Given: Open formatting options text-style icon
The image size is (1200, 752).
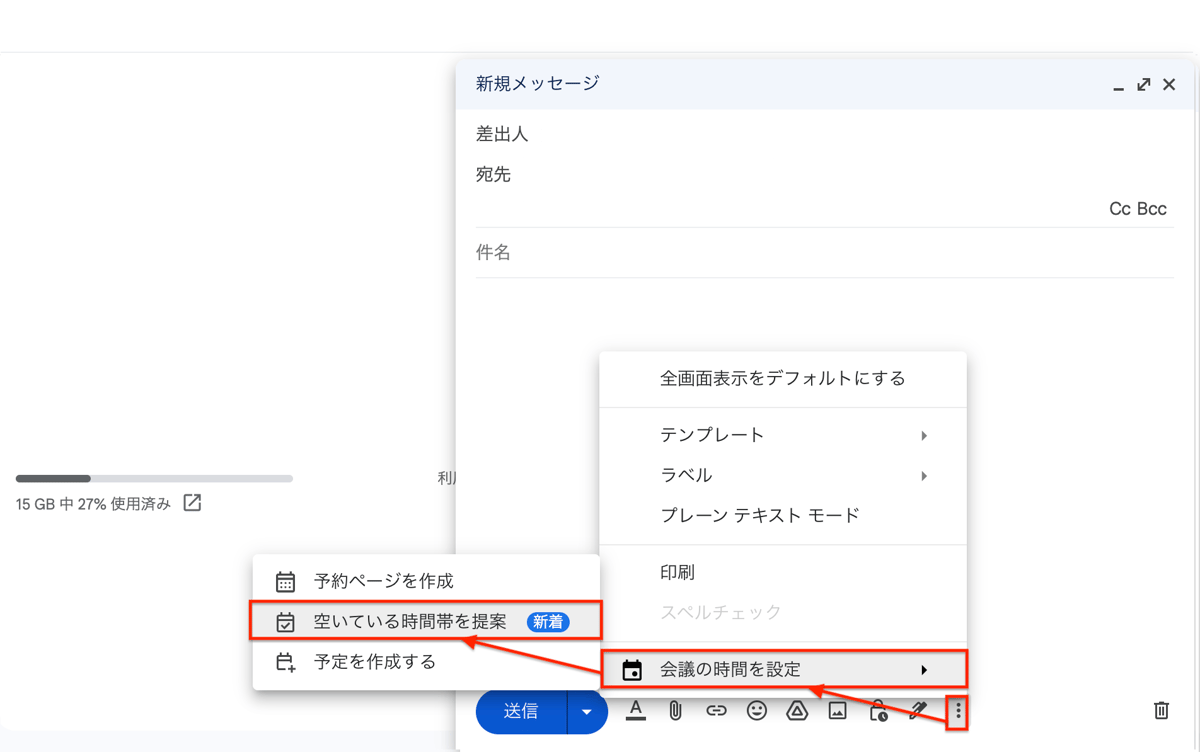Looking at the screenshot, I should point(635,711).
